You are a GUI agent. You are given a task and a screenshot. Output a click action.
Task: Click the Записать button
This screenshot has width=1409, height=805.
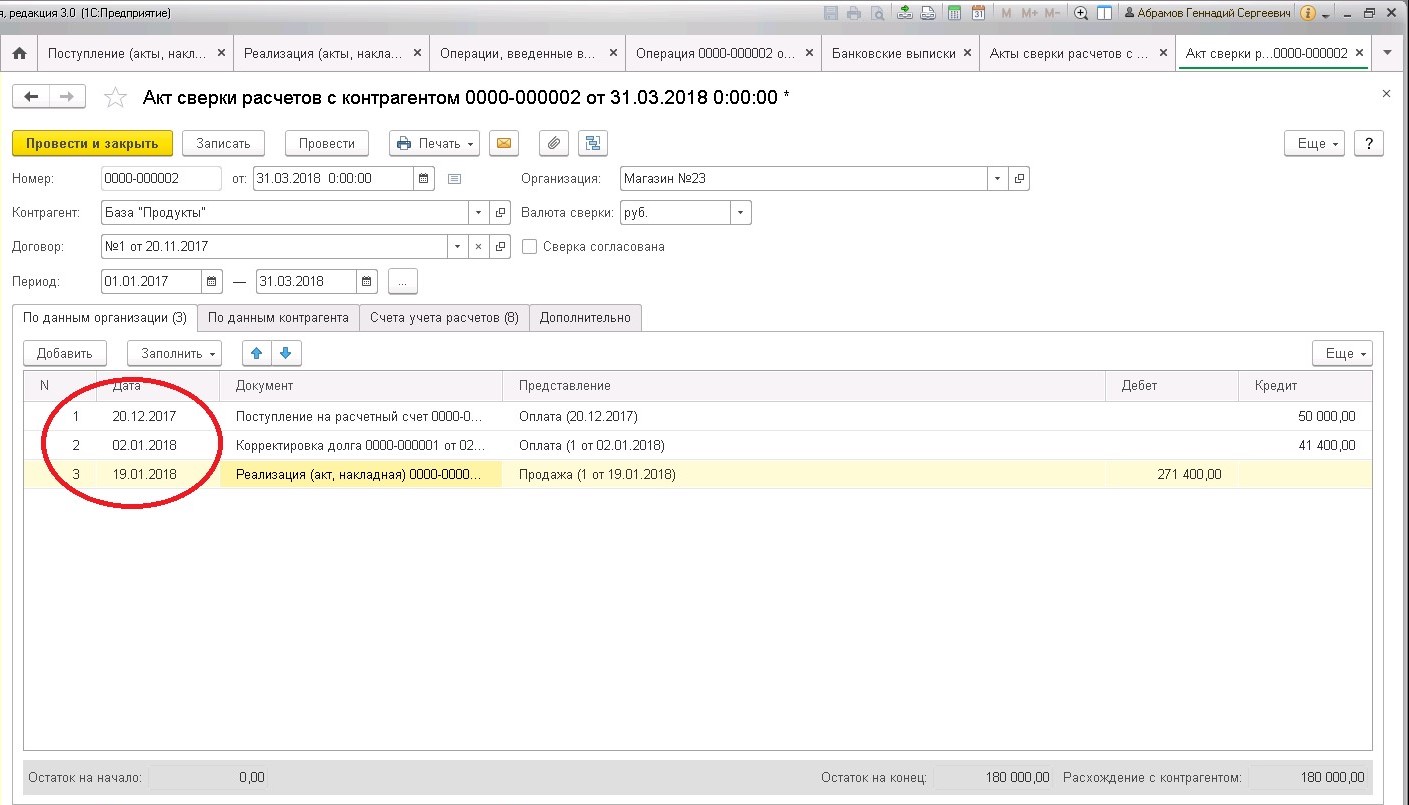(x=223, y=143)
